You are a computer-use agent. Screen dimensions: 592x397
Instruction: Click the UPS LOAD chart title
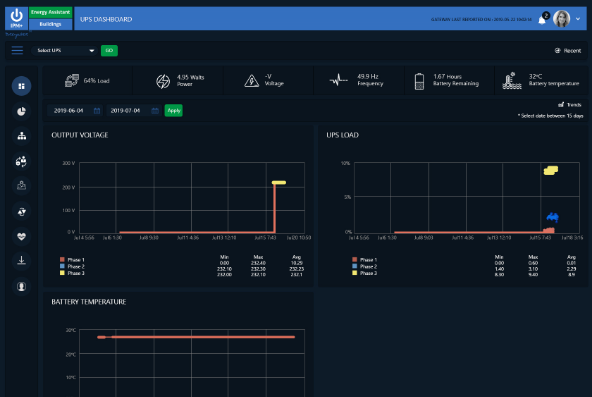tap(342, 135)
